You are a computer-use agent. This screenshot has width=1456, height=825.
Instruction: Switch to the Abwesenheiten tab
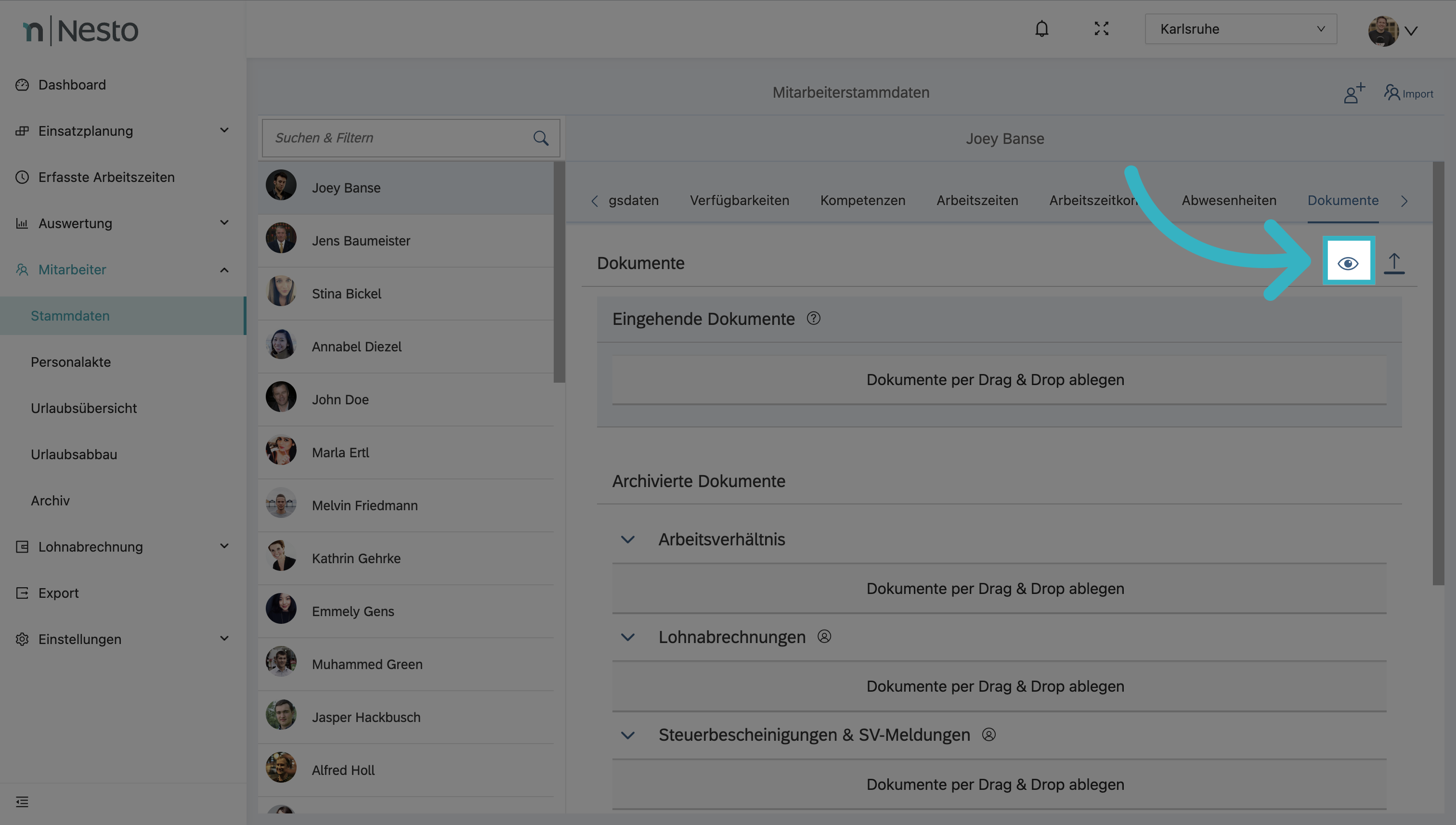pos(1228,201)
